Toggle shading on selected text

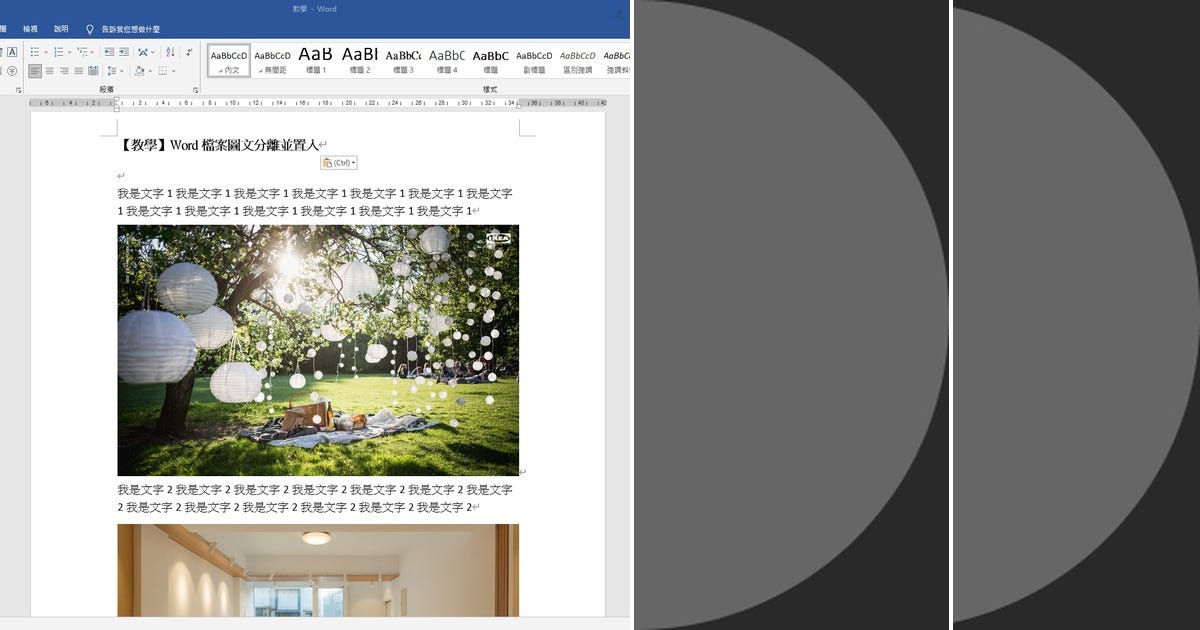click(x=139, y=70)
